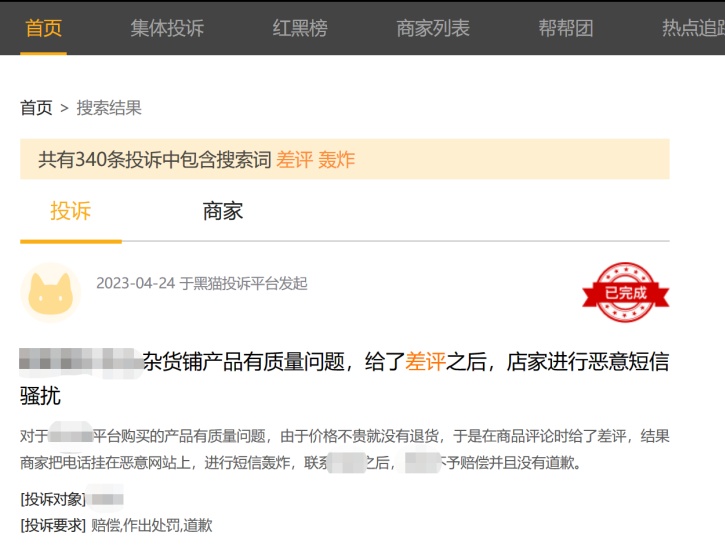
Task: Open 帮帮团 from the navigation bar
Action: [x=566, y=28]
